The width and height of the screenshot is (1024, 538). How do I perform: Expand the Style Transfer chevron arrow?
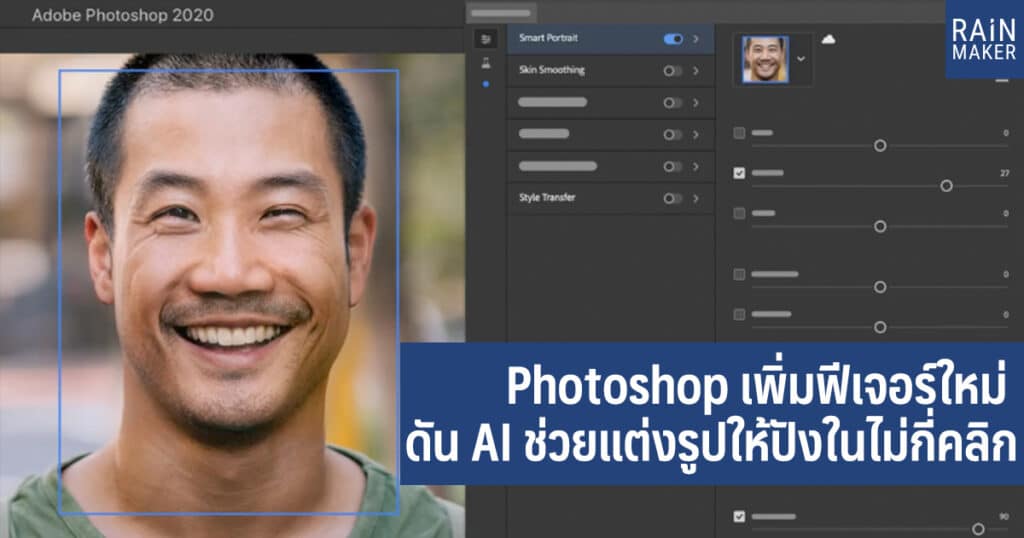696,198
